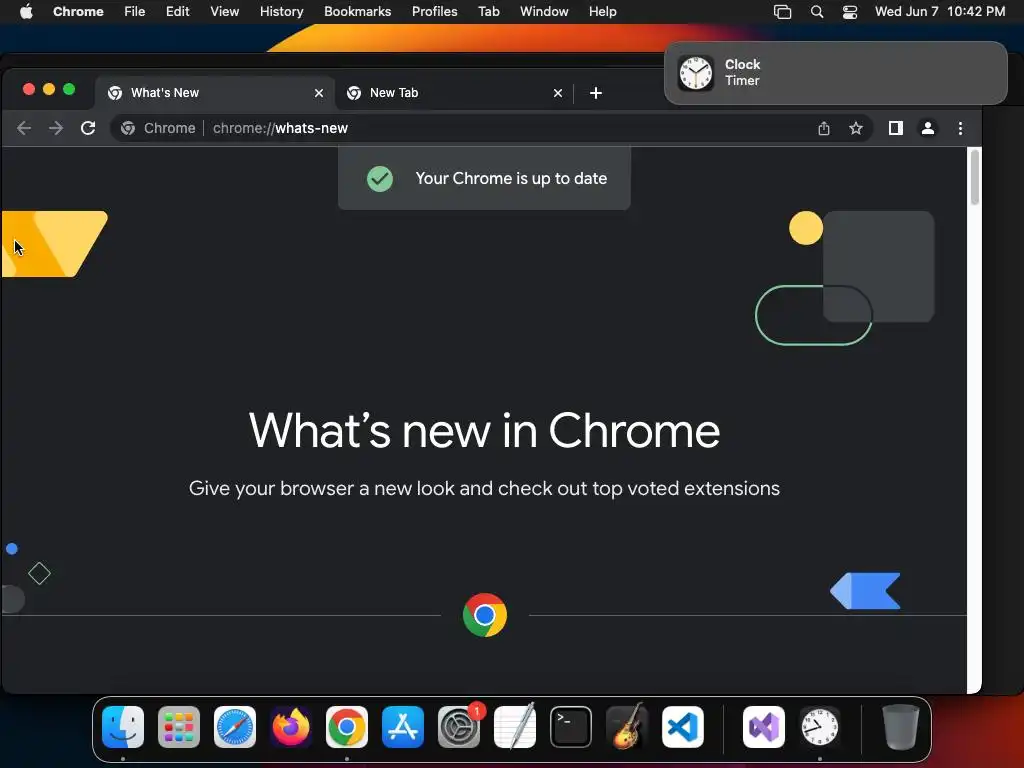Reload the What's New page
Viewport: 1024px width, 768px height.
click(88, 128)
